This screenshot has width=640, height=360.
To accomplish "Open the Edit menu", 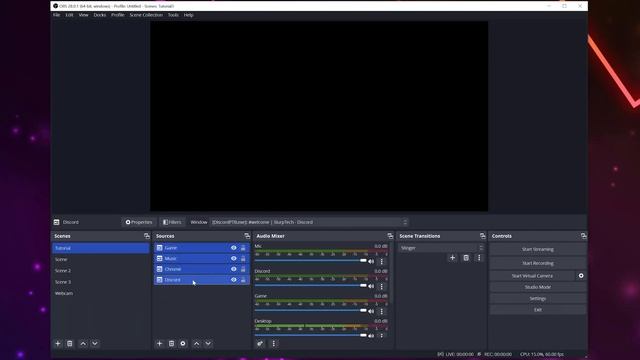I will point(69,15).
